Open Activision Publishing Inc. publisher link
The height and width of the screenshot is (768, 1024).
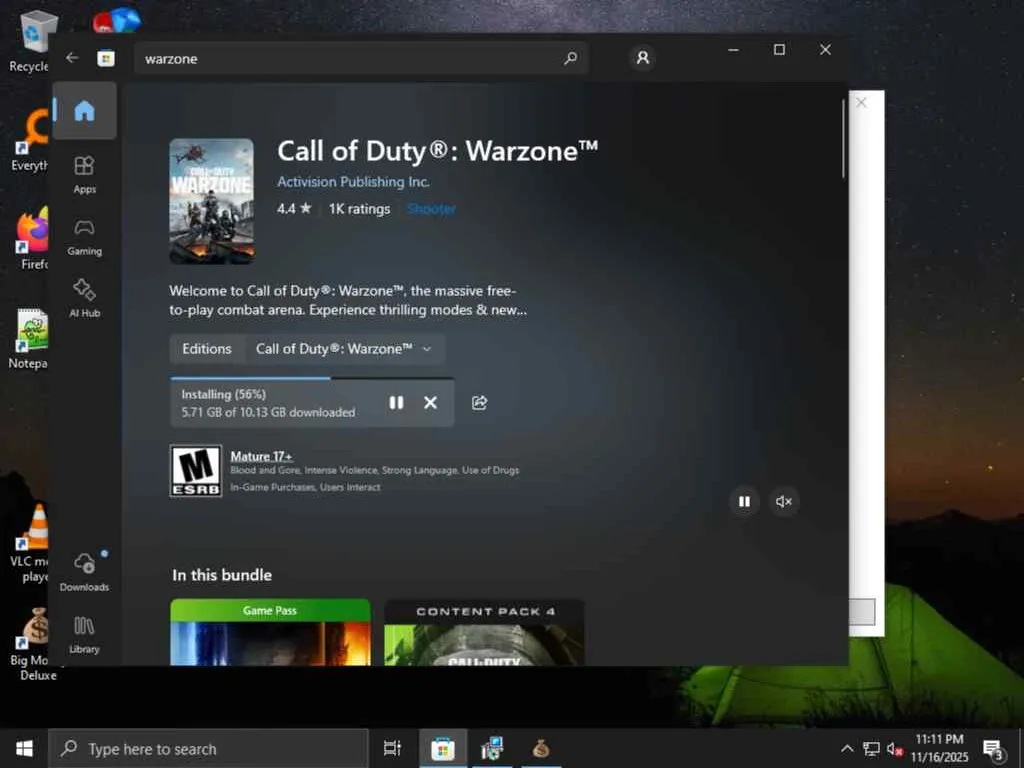(353, 182)
